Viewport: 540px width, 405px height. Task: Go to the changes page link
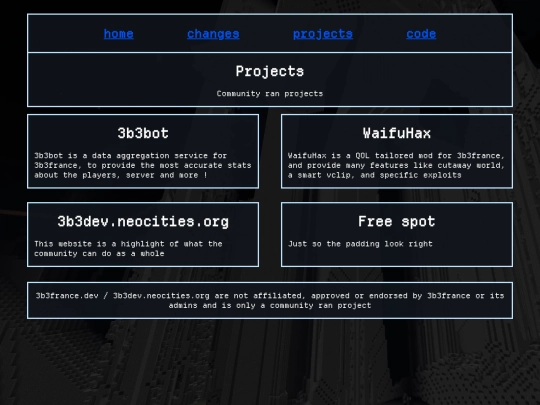(213, 34)
